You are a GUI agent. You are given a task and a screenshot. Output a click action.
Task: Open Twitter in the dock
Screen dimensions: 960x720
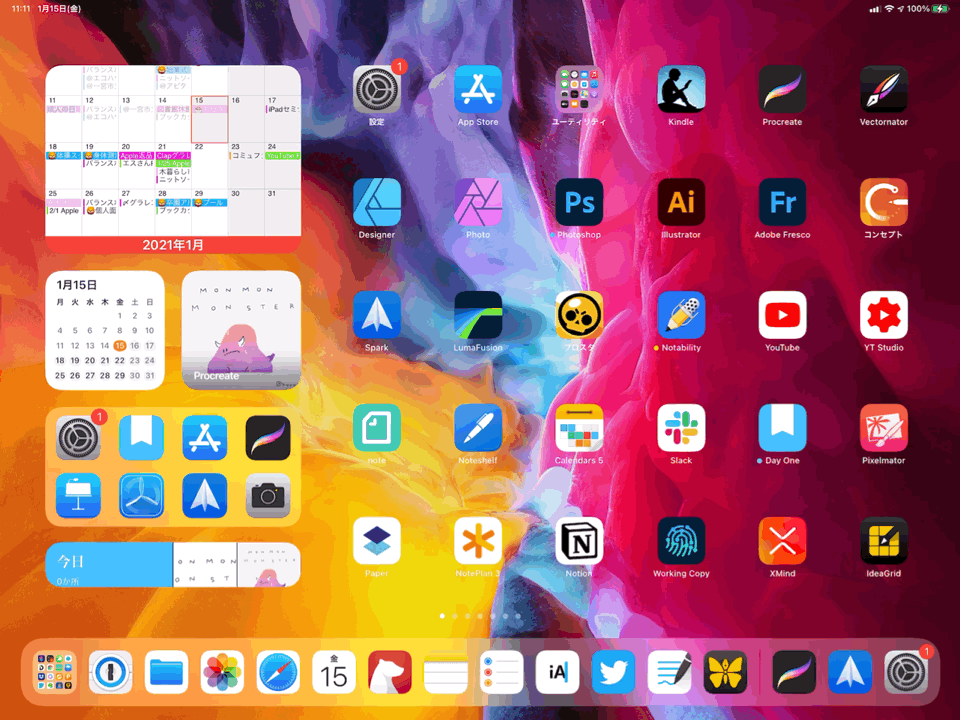pyautogui.click(x=613, y=672)
